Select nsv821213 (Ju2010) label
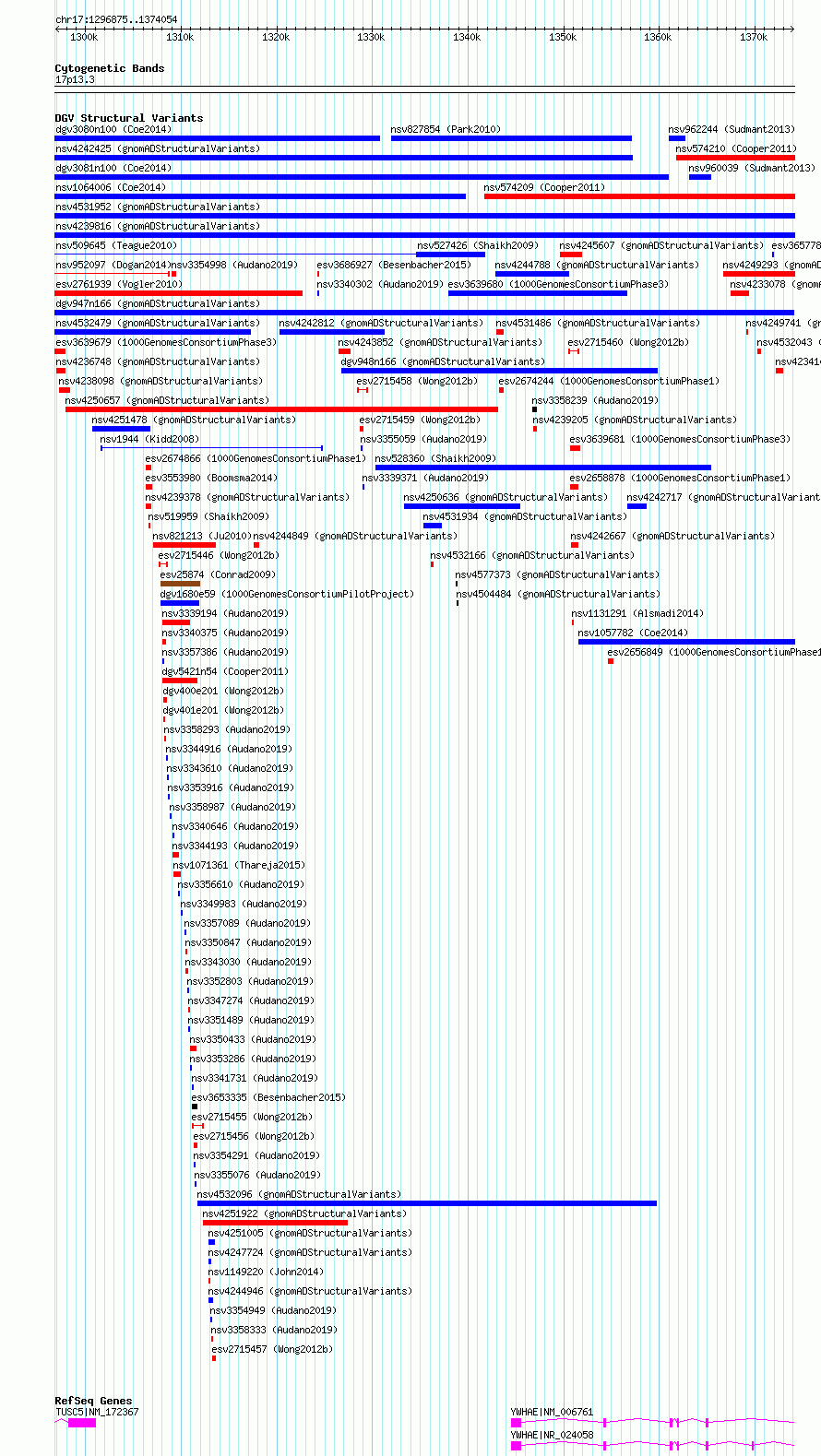 (x=202, y=536)
